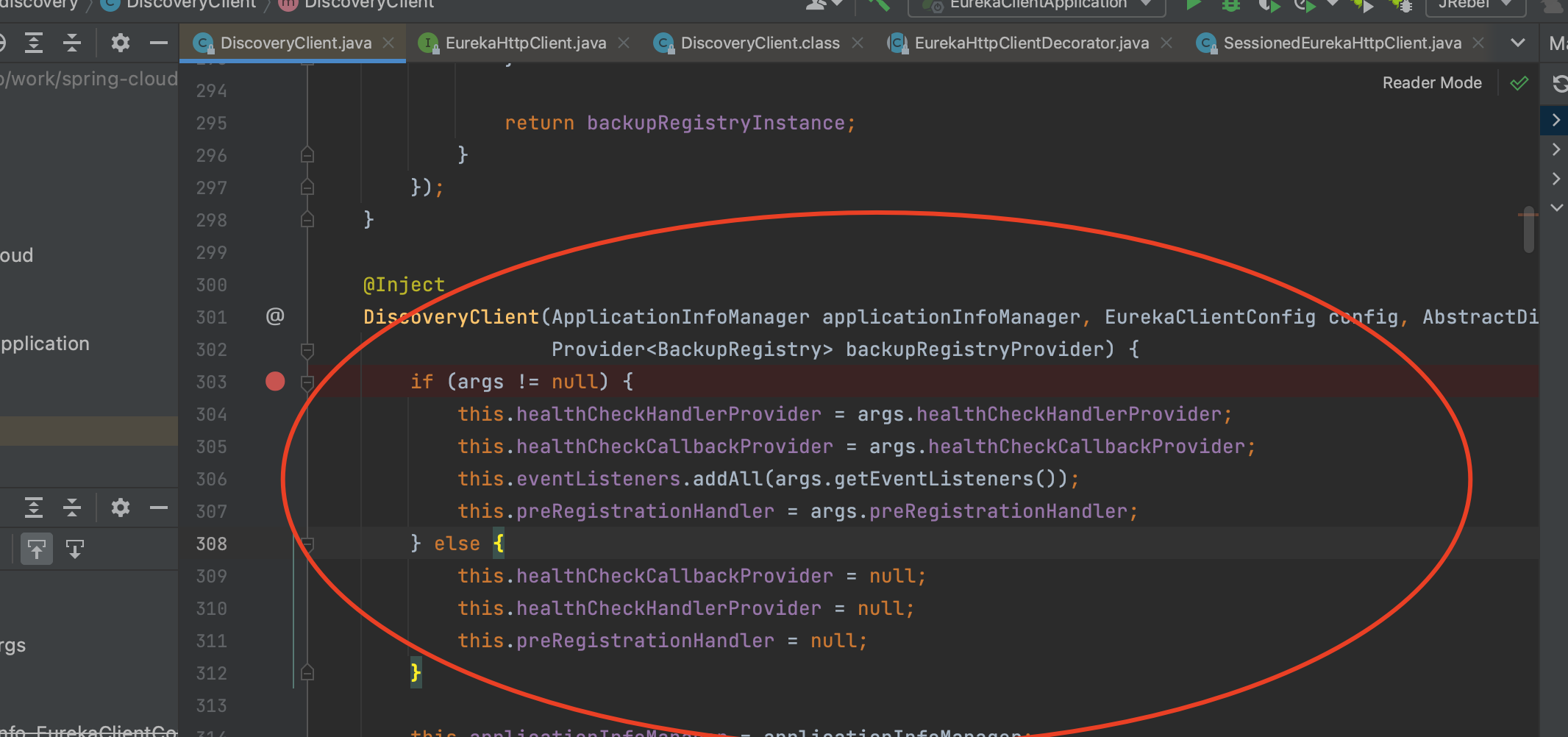
Task: Open upper left panel gear settings
Action: pyautogui.click(x=121, y=43)
